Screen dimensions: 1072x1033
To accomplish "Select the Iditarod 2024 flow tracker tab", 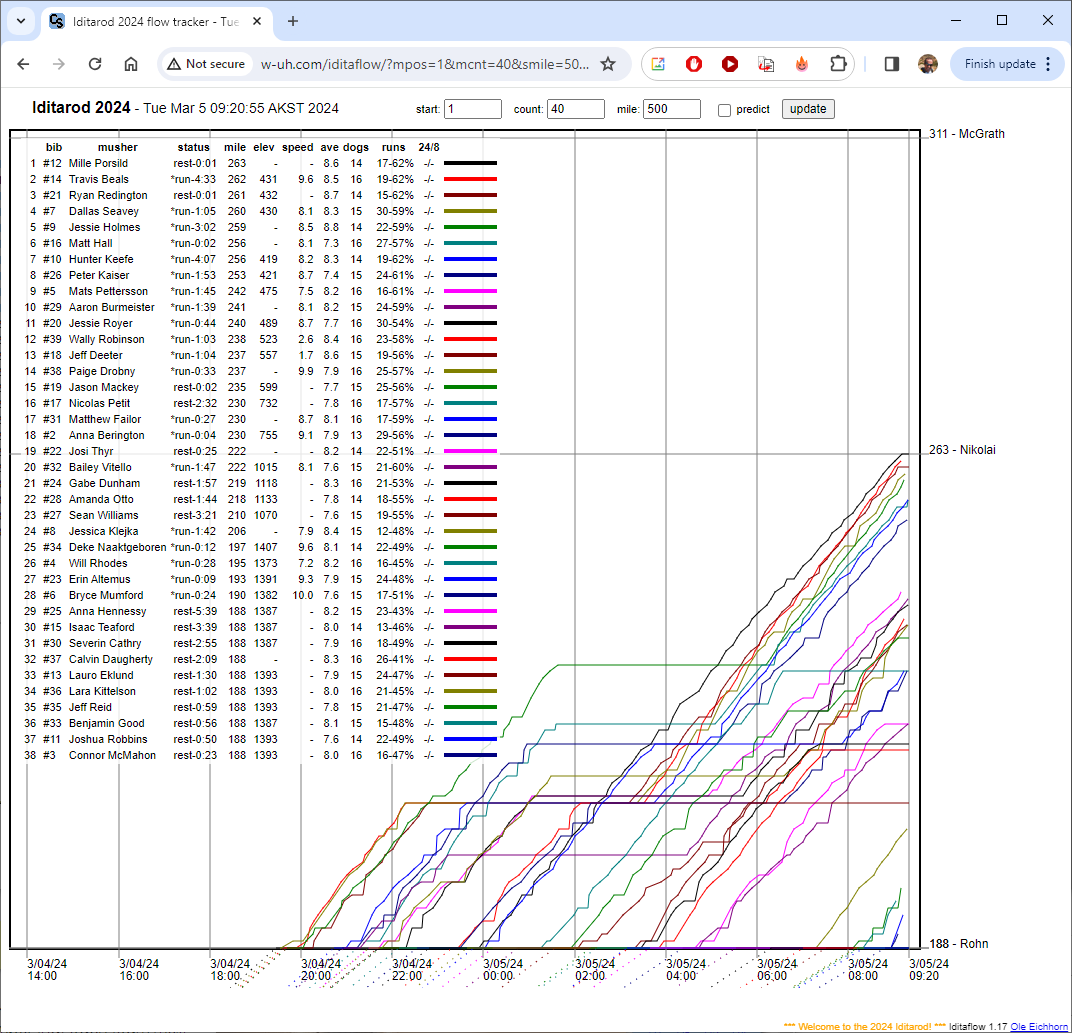I will click(157, 21).
